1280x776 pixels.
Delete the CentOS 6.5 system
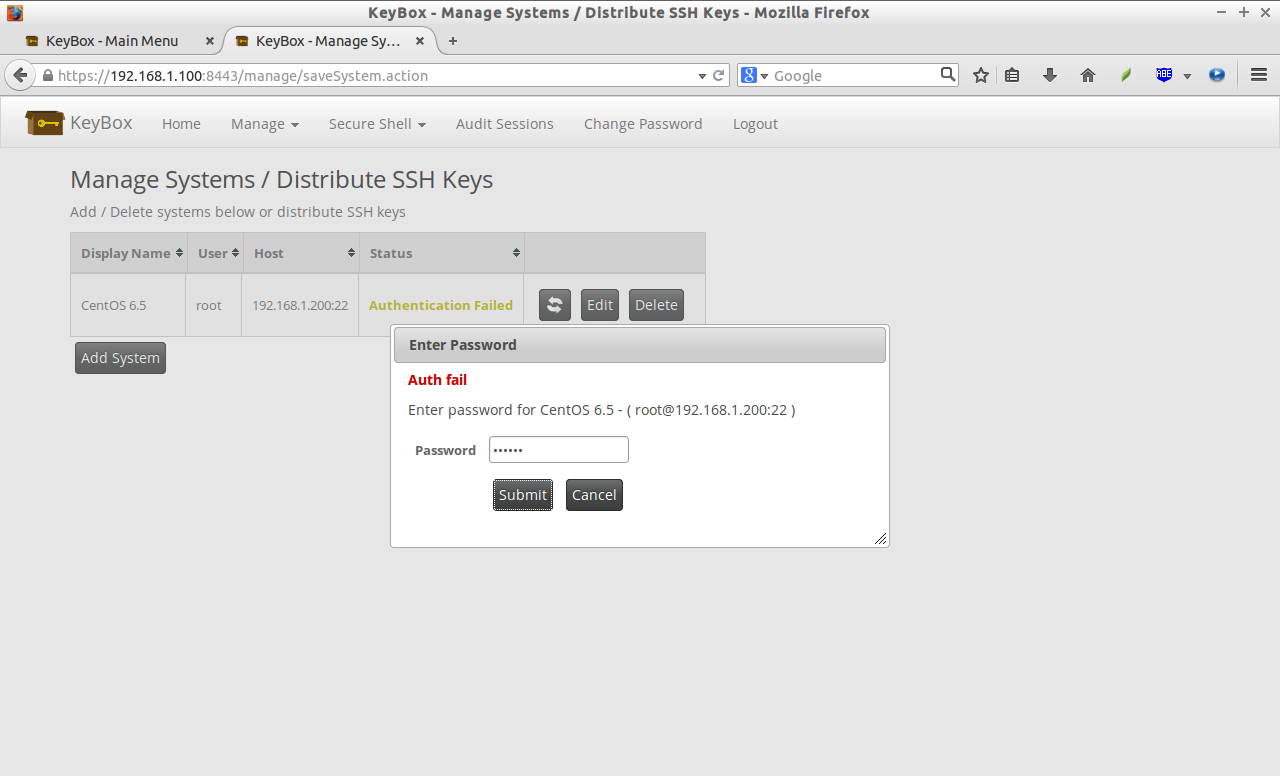pyautogui.click(x=656, y=305)
